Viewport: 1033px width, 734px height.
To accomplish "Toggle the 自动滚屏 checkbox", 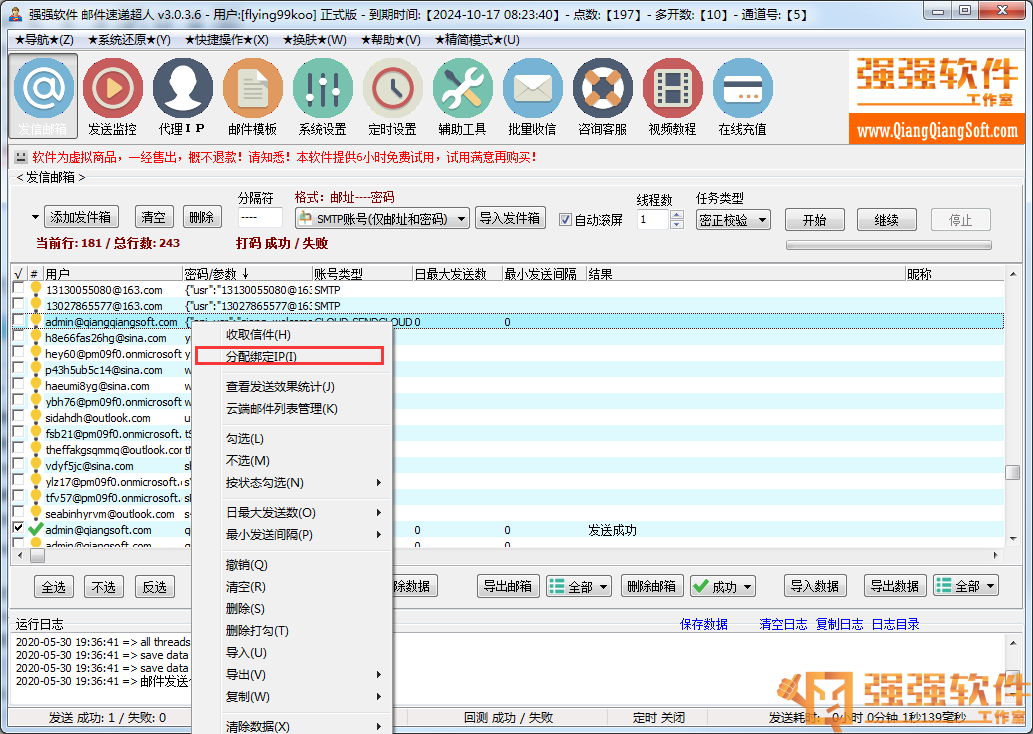I will [565, 220].
